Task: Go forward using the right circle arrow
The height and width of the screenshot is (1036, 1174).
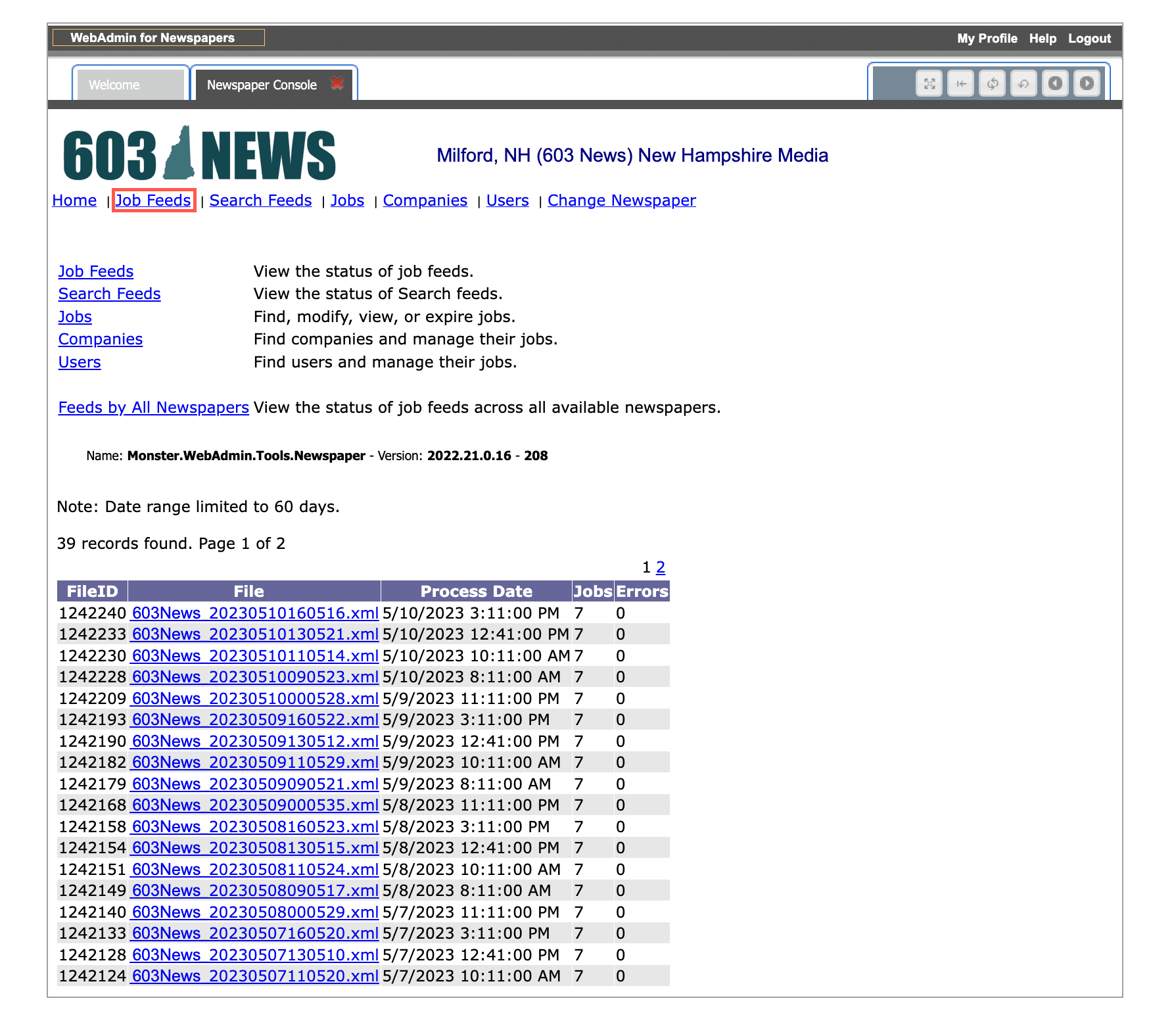Action: point(1087,83)
